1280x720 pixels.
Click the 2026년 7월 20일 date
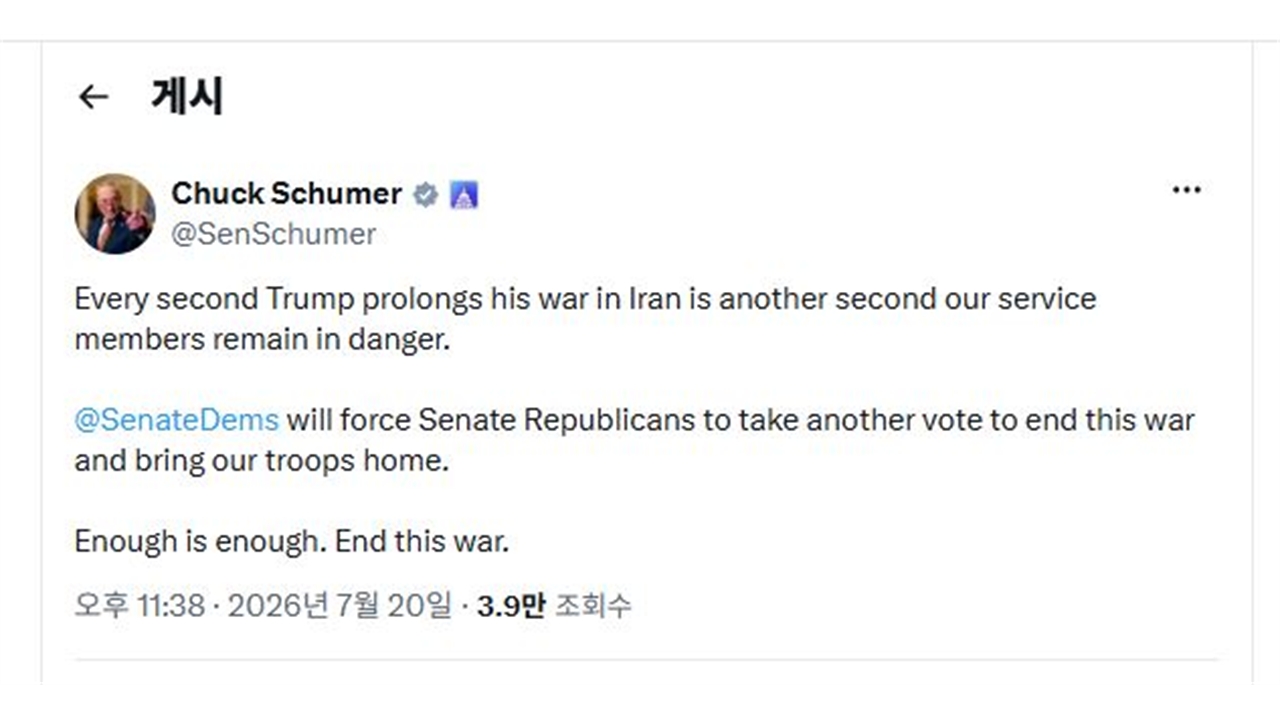pos(340,605)
